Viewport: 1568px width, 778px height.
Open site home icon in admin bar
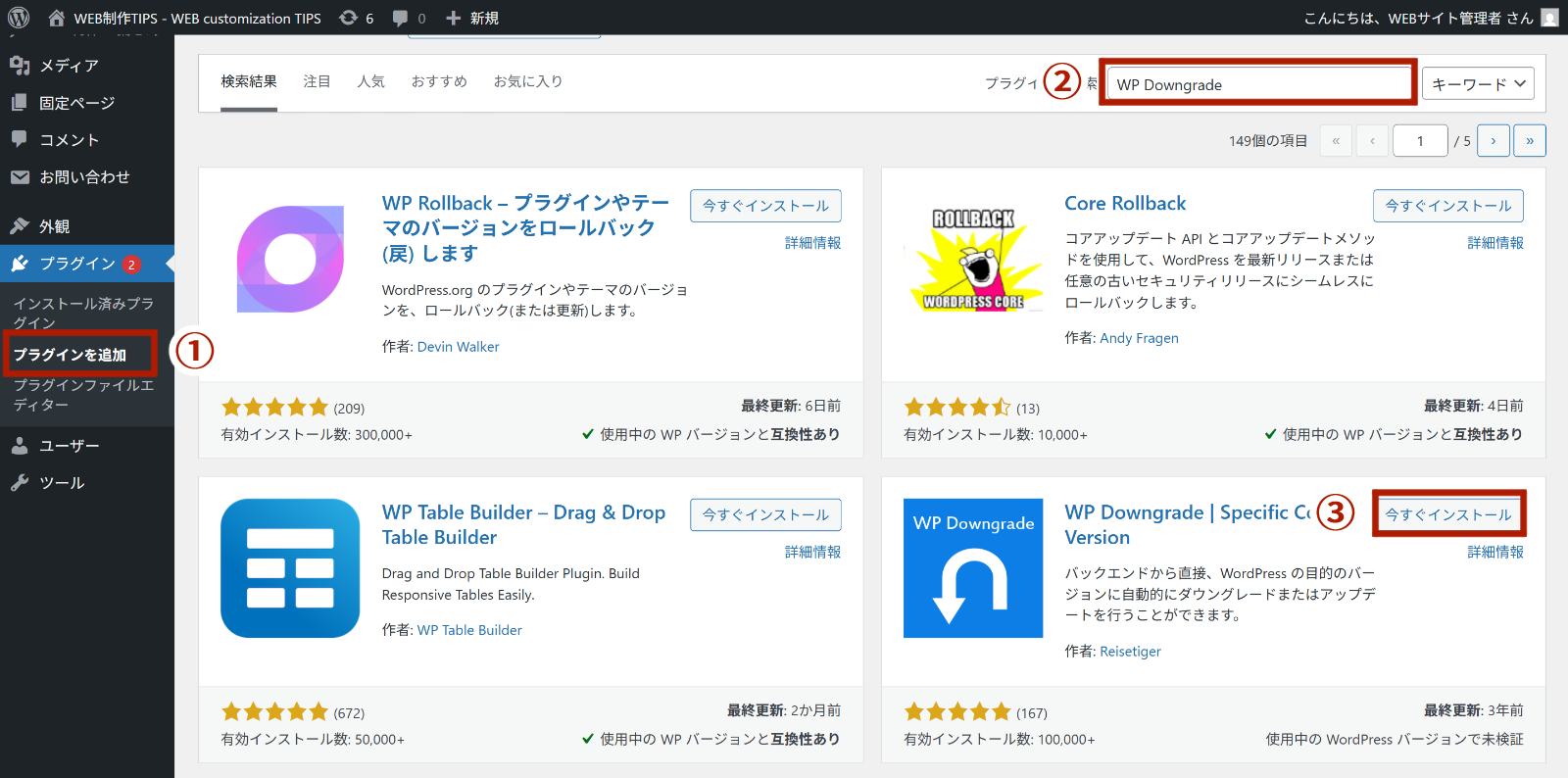pyautogui.click(x=57, y=18)
